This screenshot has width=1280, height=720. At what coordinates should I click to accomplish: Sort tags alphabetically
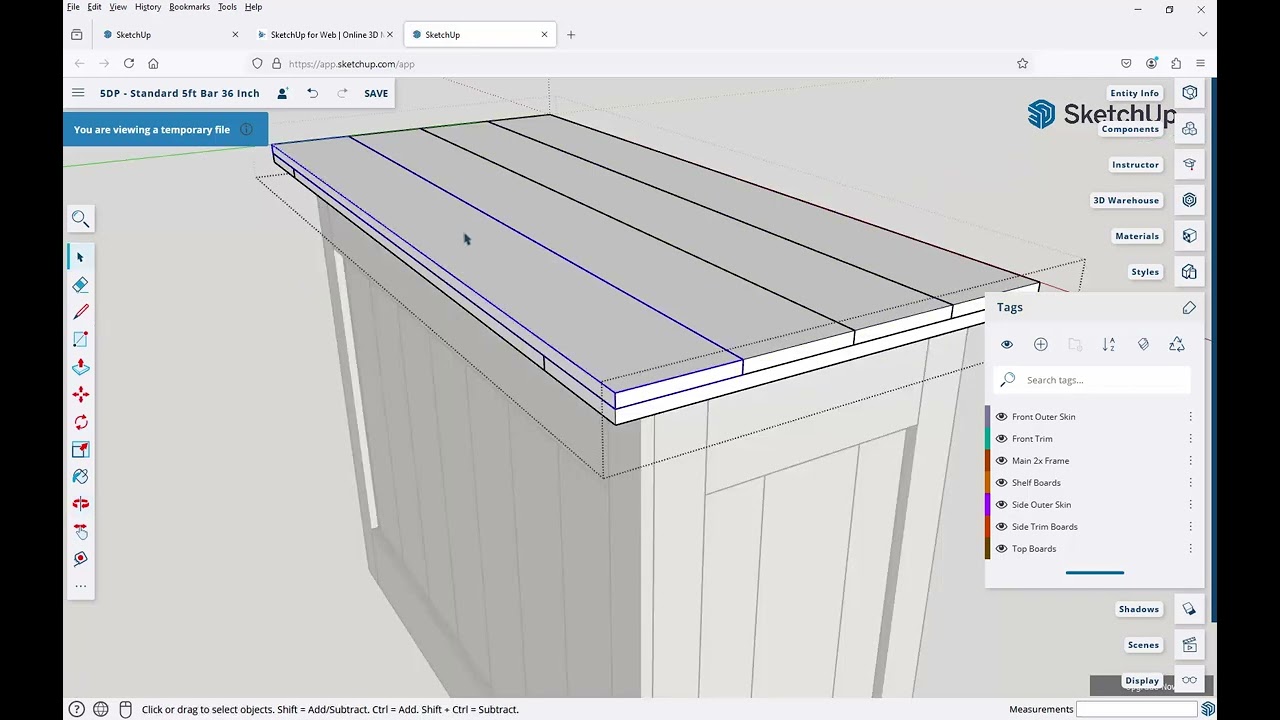[1109, 344]
